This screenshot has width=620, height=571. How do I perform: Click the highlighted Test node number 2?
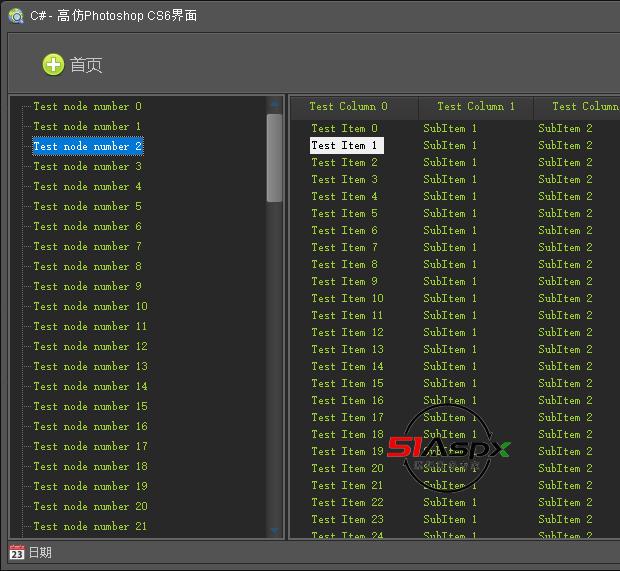coord(88,146)
